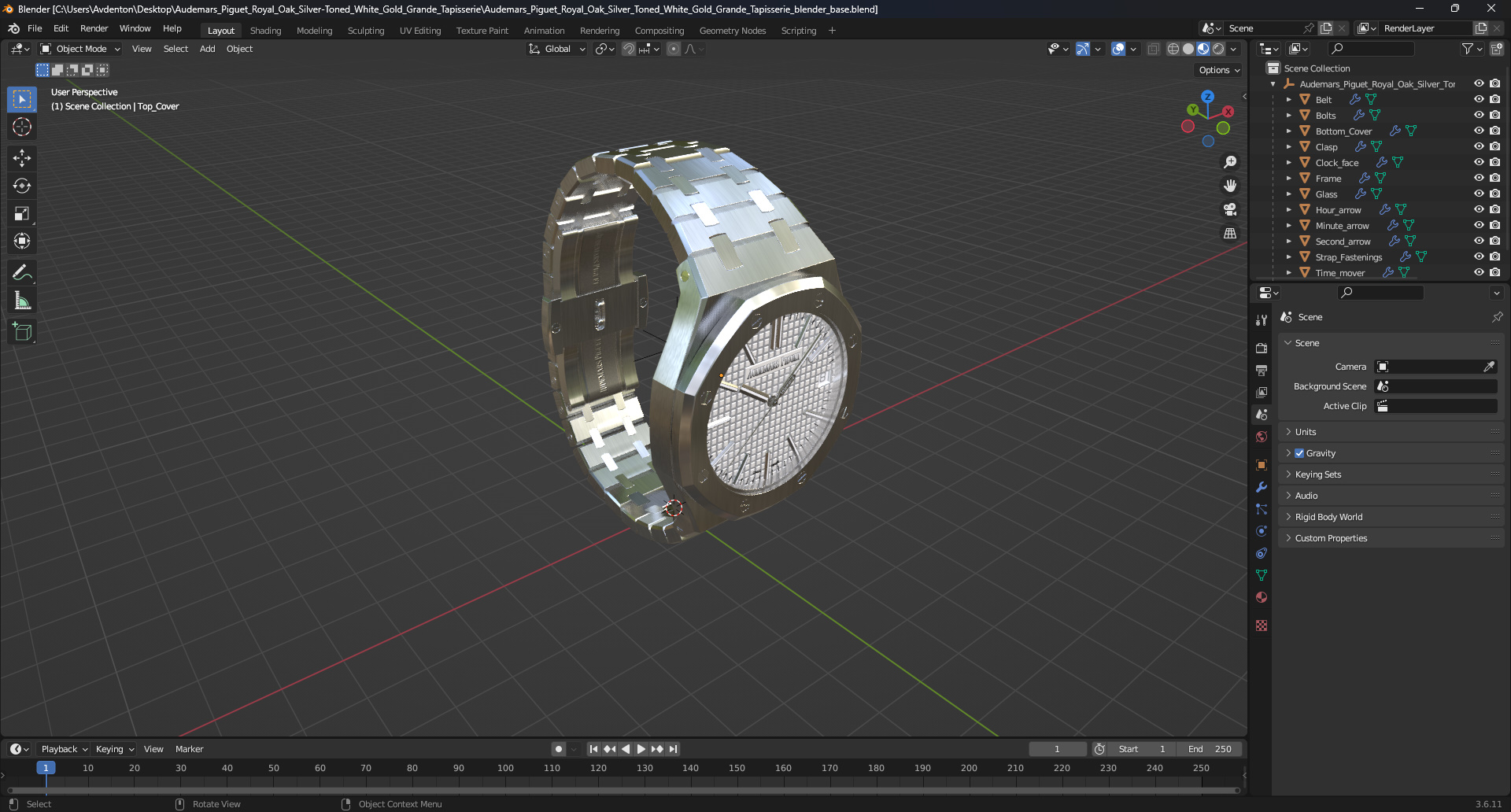Switch to the UV Editing workspace tab
The height and width of the screenshot is (812, 1511).
click(420, 31)
